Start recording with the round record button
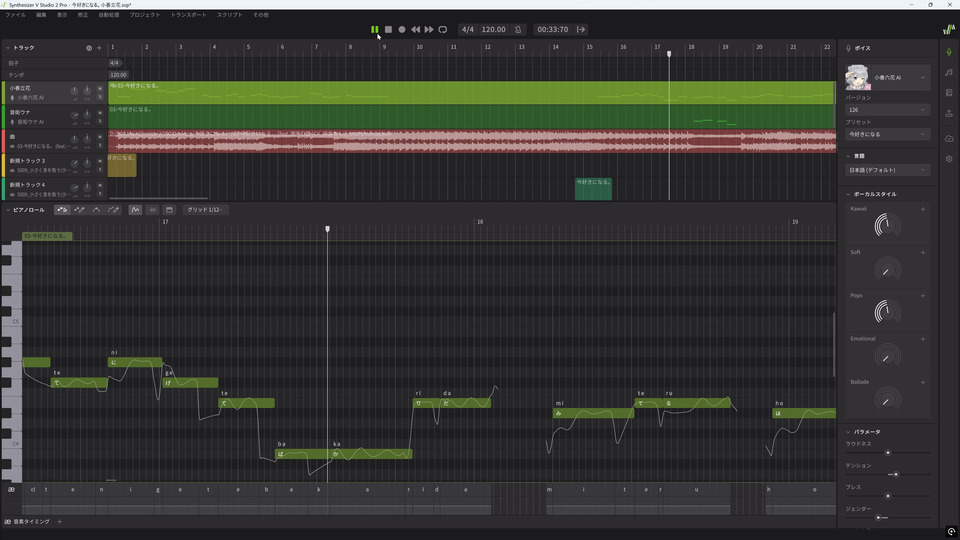The height and width of the screenshot is (540, 960). [402, 29]
